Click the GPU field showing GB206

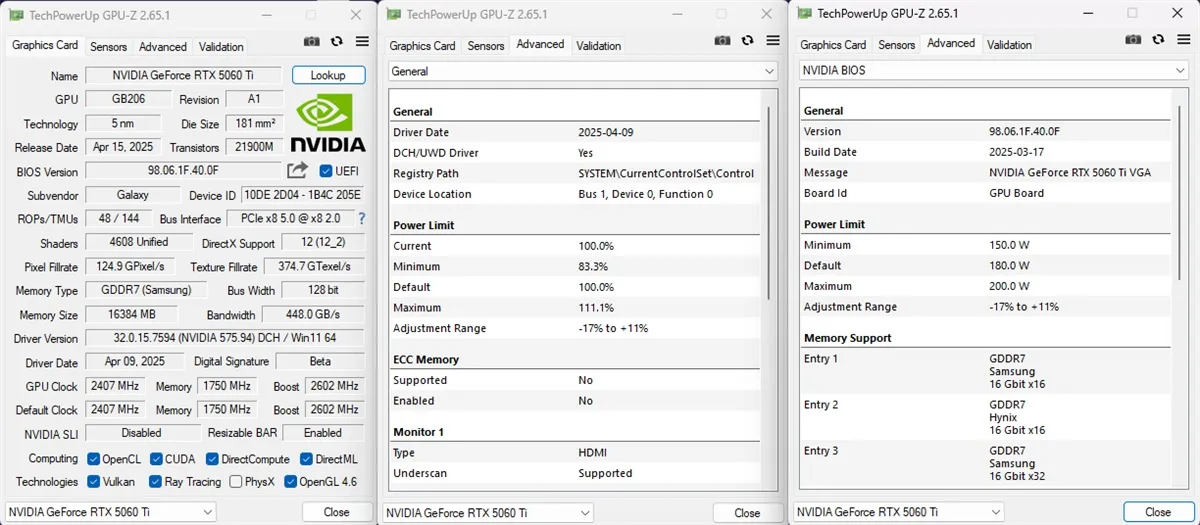(127, 100)
